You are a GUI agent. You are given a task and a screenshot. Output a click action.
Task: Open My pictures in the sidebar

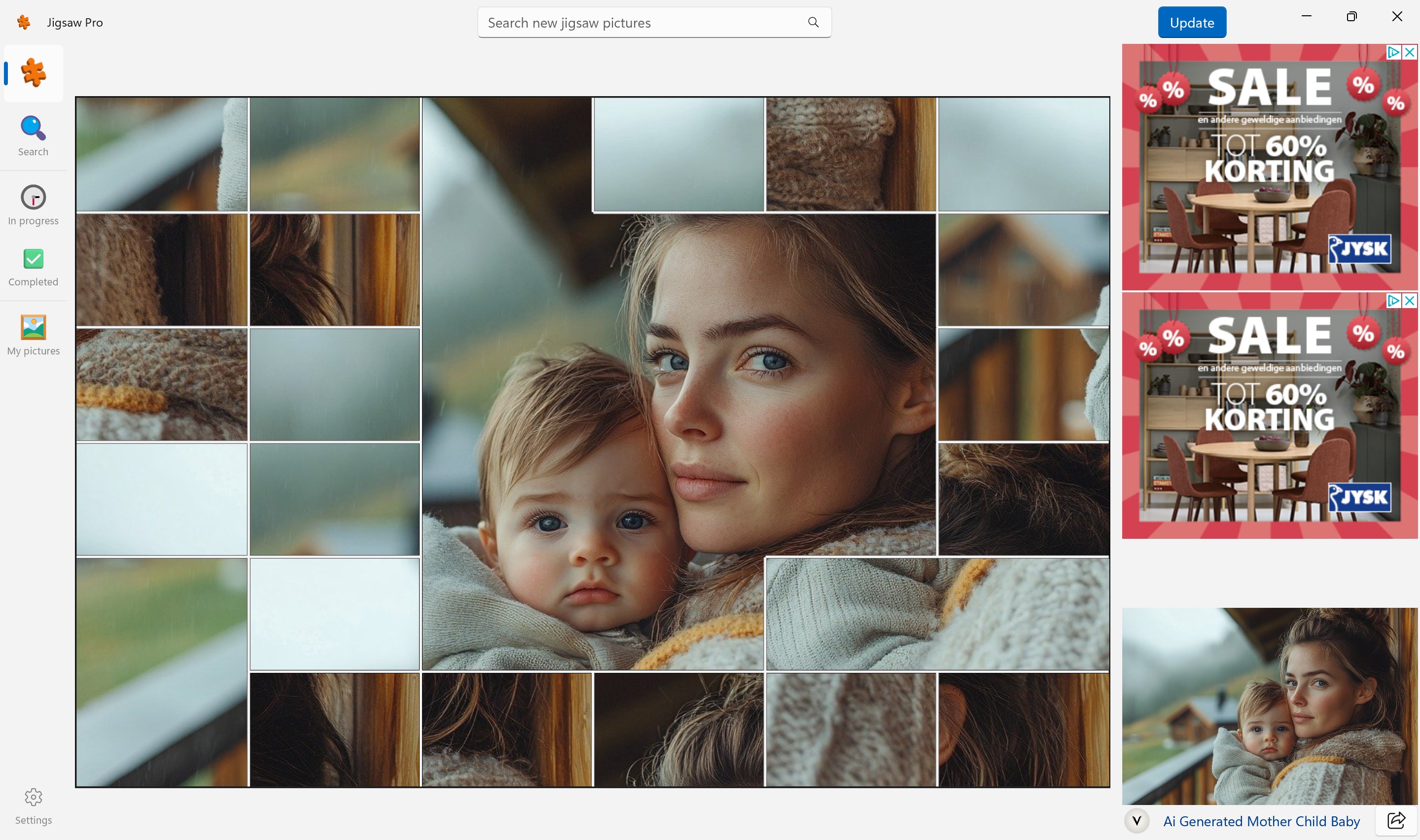click(33, 334)
